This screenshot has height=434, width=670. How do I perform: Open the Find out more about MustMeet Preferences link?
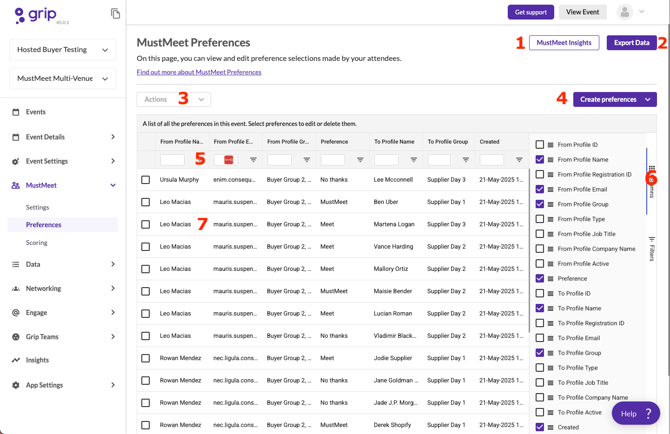click(199, 72)
